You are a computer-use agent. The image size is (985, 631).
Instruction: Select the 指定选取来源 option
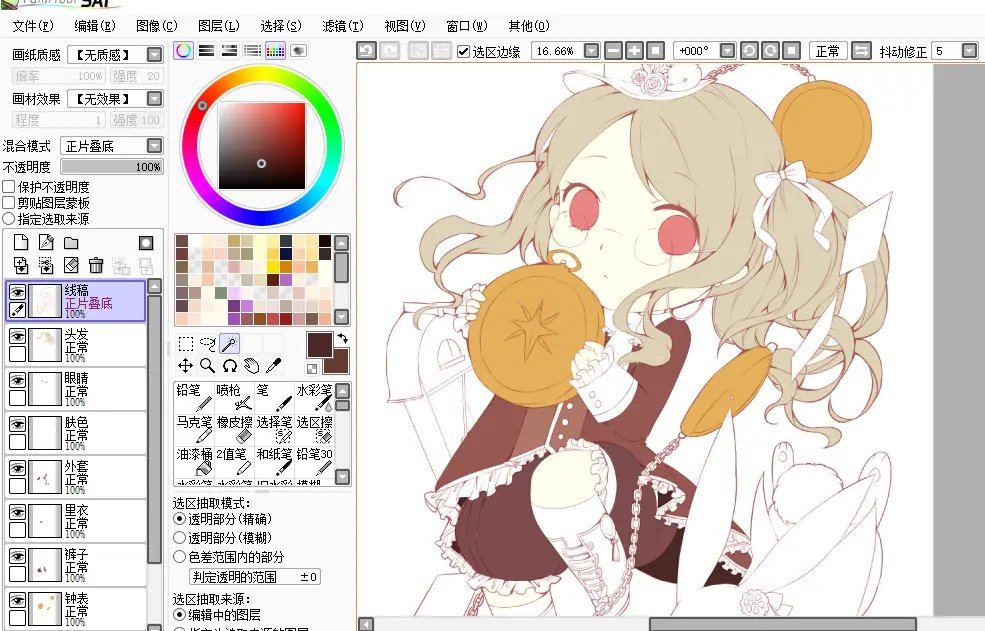click(x=9, y=219)
